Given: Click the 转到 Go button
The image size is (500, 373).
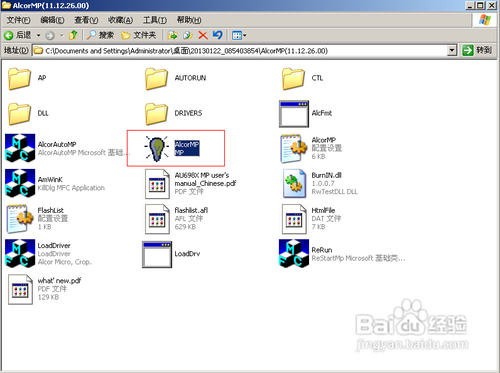Looking at the screenshot, I should pos(477,51).
